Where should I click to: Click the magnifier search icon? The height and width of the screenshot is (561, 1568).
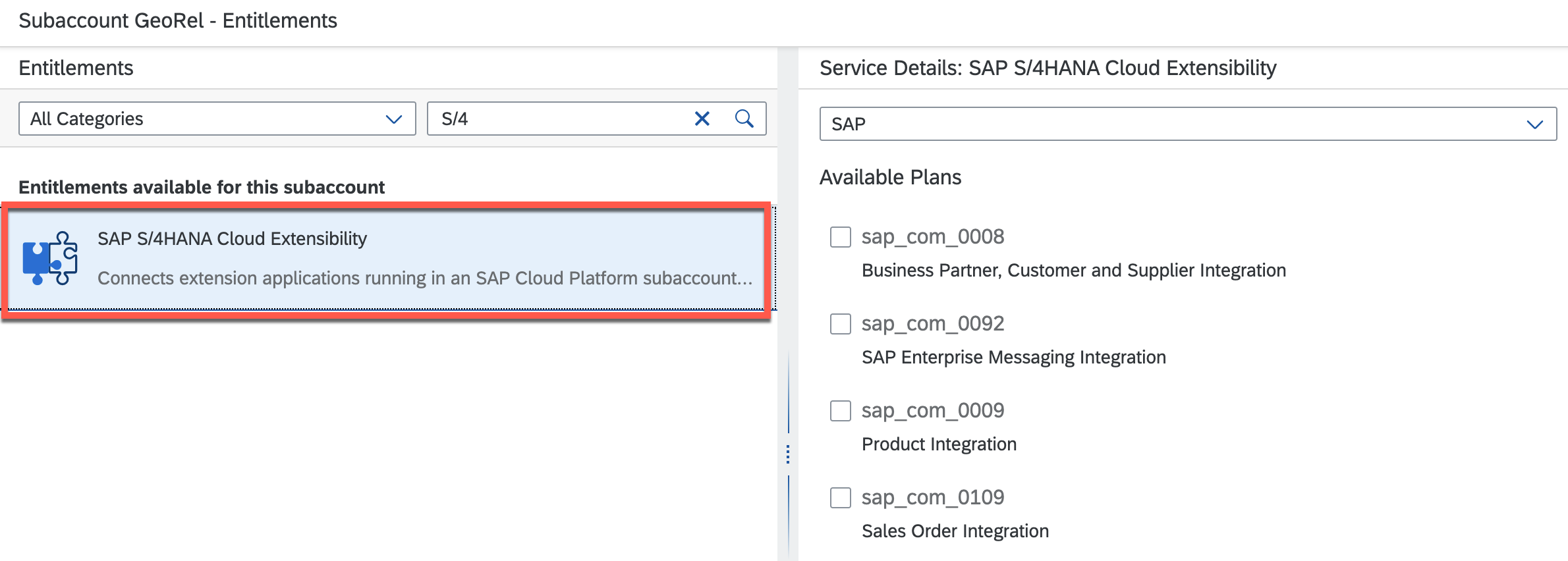click(744, 119)
